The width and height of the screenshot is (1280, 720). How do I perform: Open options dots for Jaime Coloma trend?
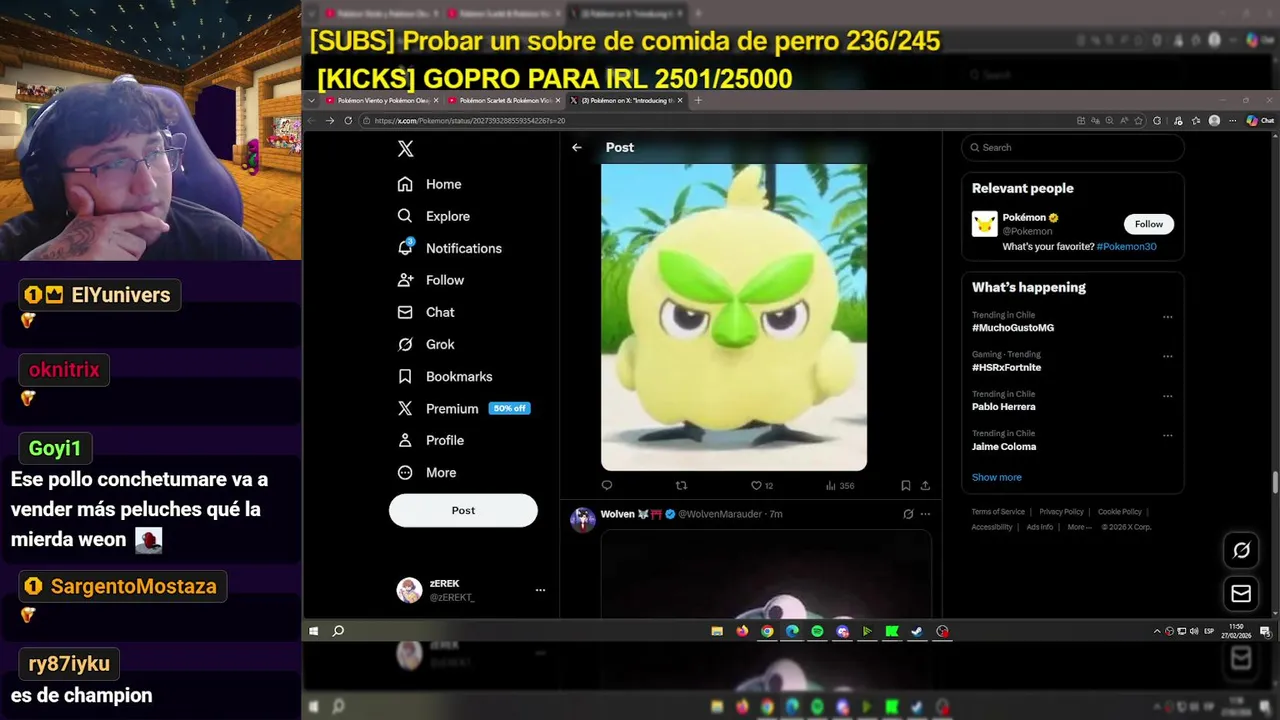point(1167,435)
